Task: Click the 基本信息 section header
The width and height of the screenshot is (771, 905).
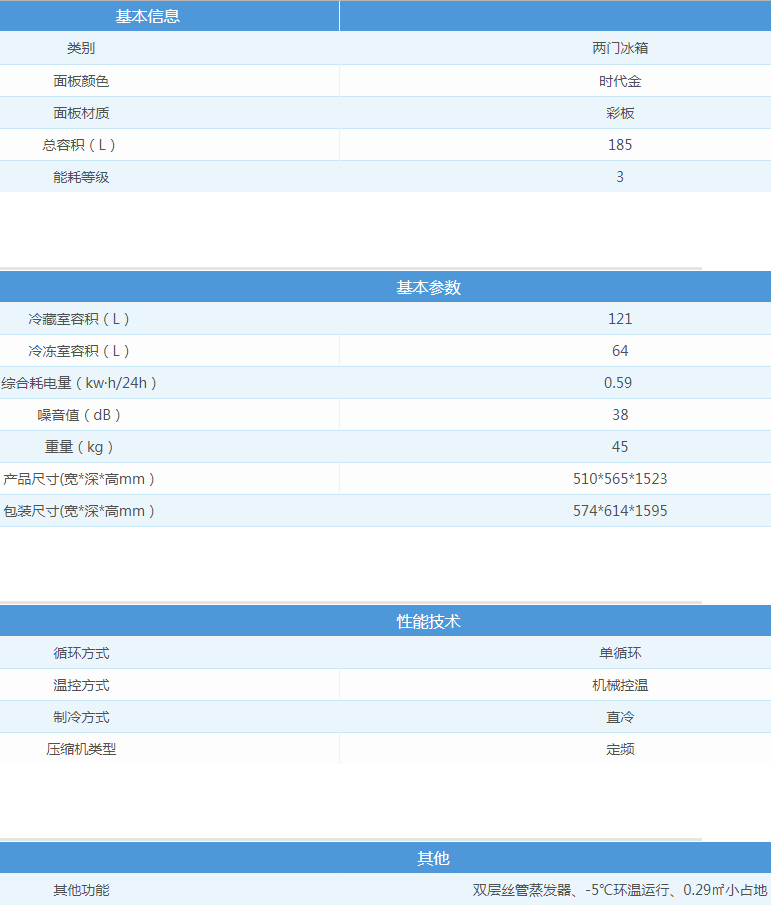Action: (x=148, y=16)
